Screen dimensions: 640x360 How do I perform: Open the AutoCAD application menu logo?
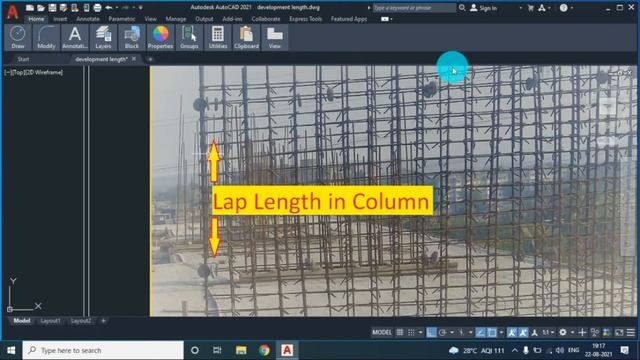[12, 11]
